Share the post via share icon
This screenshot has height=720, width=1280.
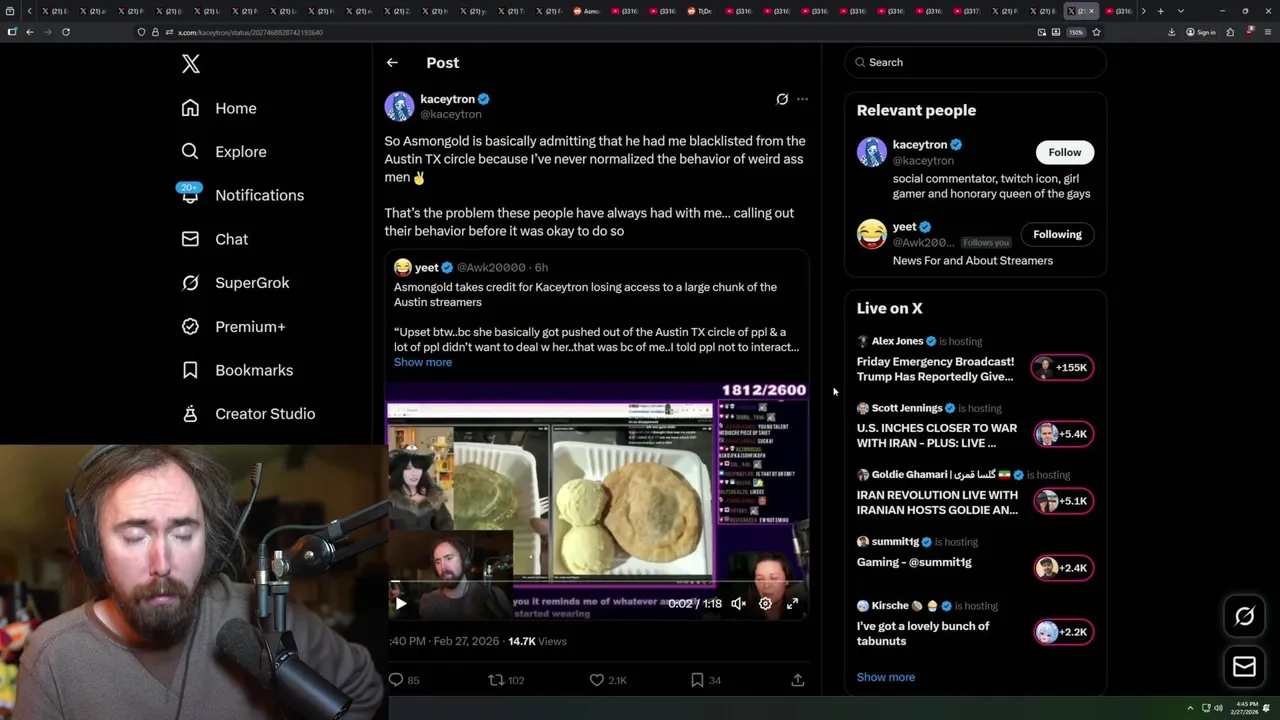[x=798, y=680]
